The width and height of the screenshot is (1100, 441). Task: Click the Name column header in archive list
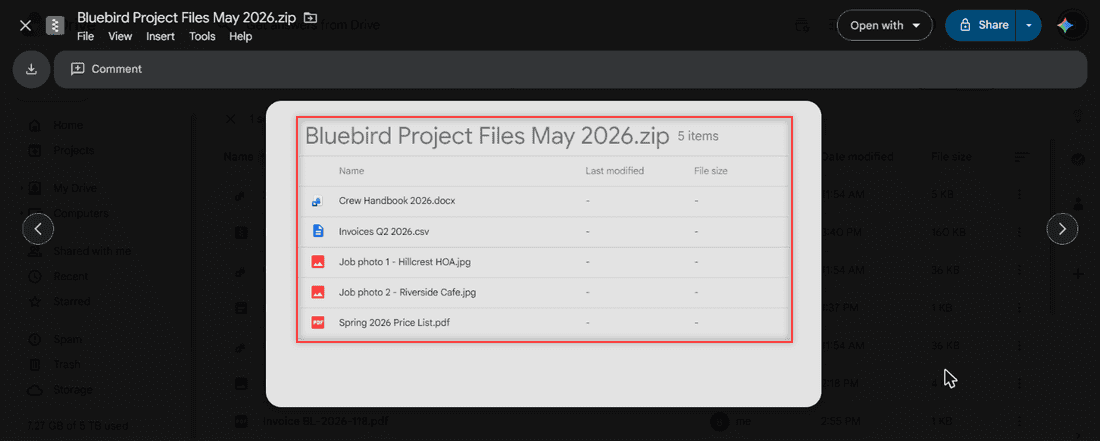pyautogui.click(x=351, y=171)
